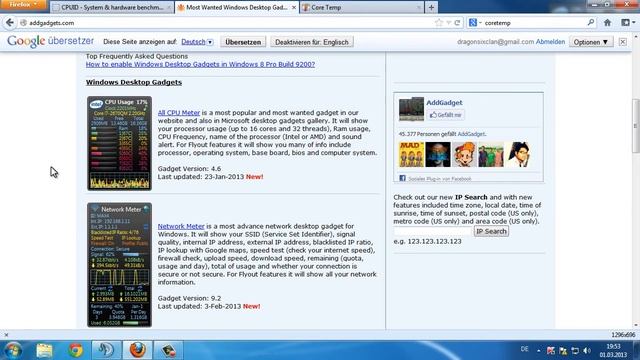The image size is (640, 360).
Task: Click Deaktivieren für: Englisch button
Action: pos(312,42)
